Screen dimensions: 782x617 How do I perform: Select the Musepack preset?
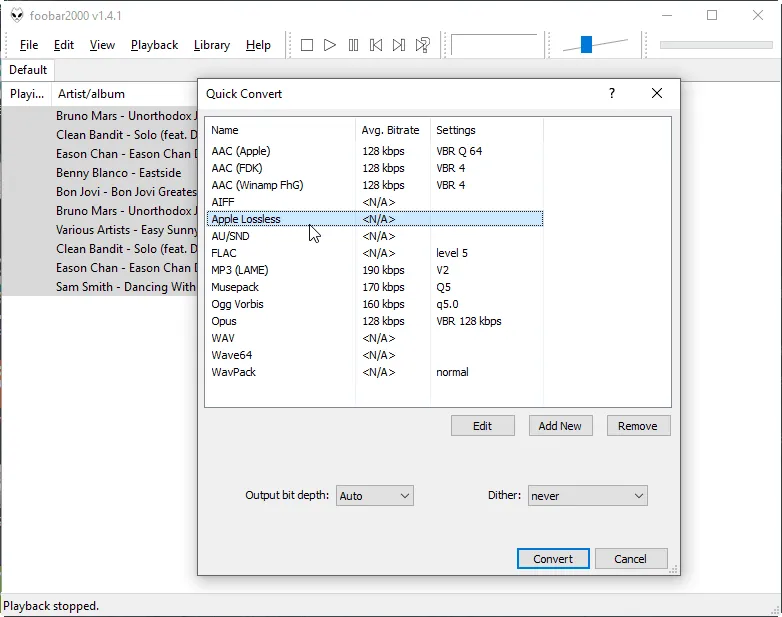[375, 287]
